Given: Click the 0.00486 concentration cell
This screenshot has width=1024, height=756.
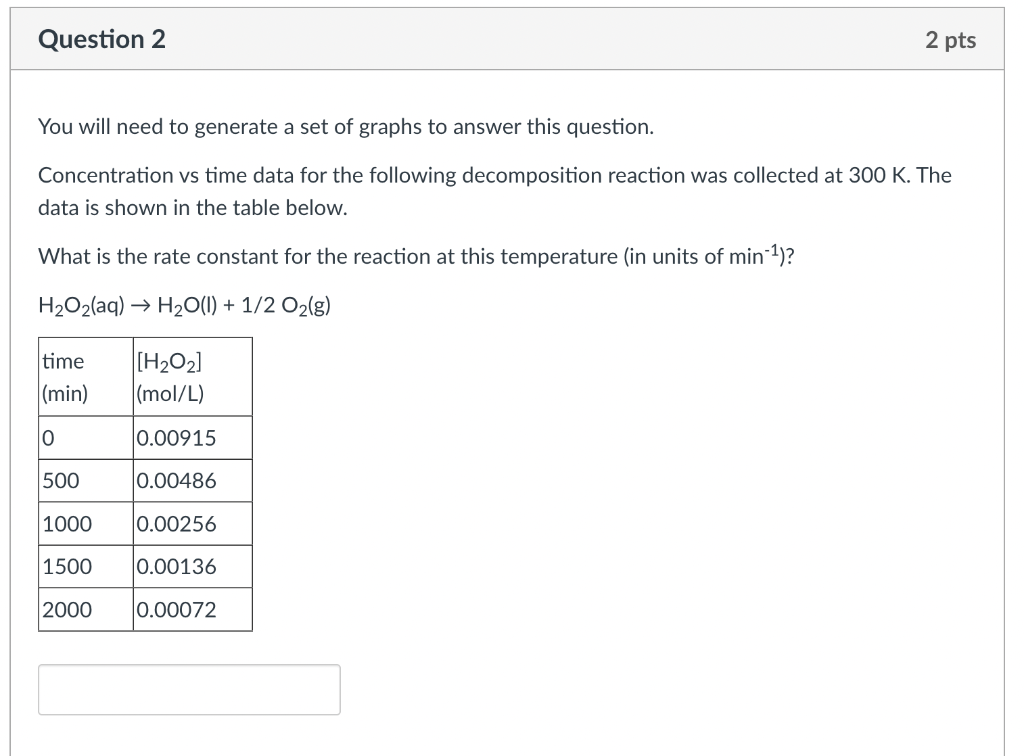Looking at the screenshot, I should coord(193,480).
